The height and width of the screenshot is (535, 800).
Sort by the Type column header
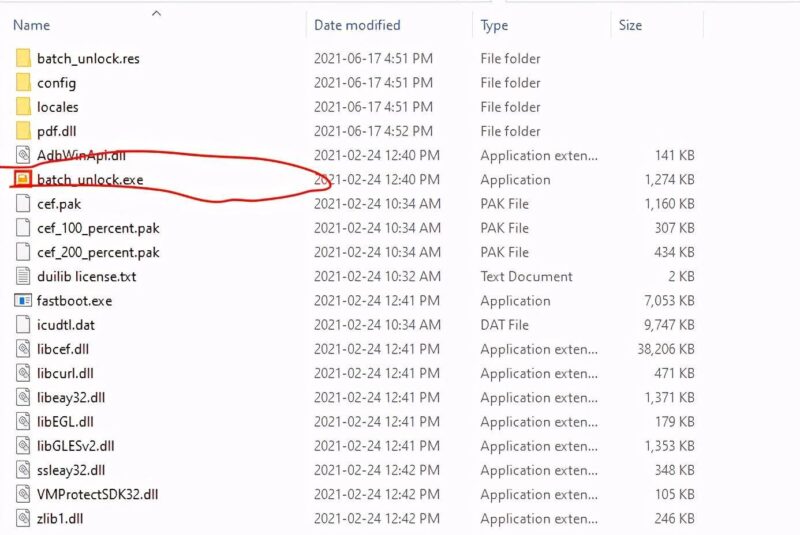point(494,25)
